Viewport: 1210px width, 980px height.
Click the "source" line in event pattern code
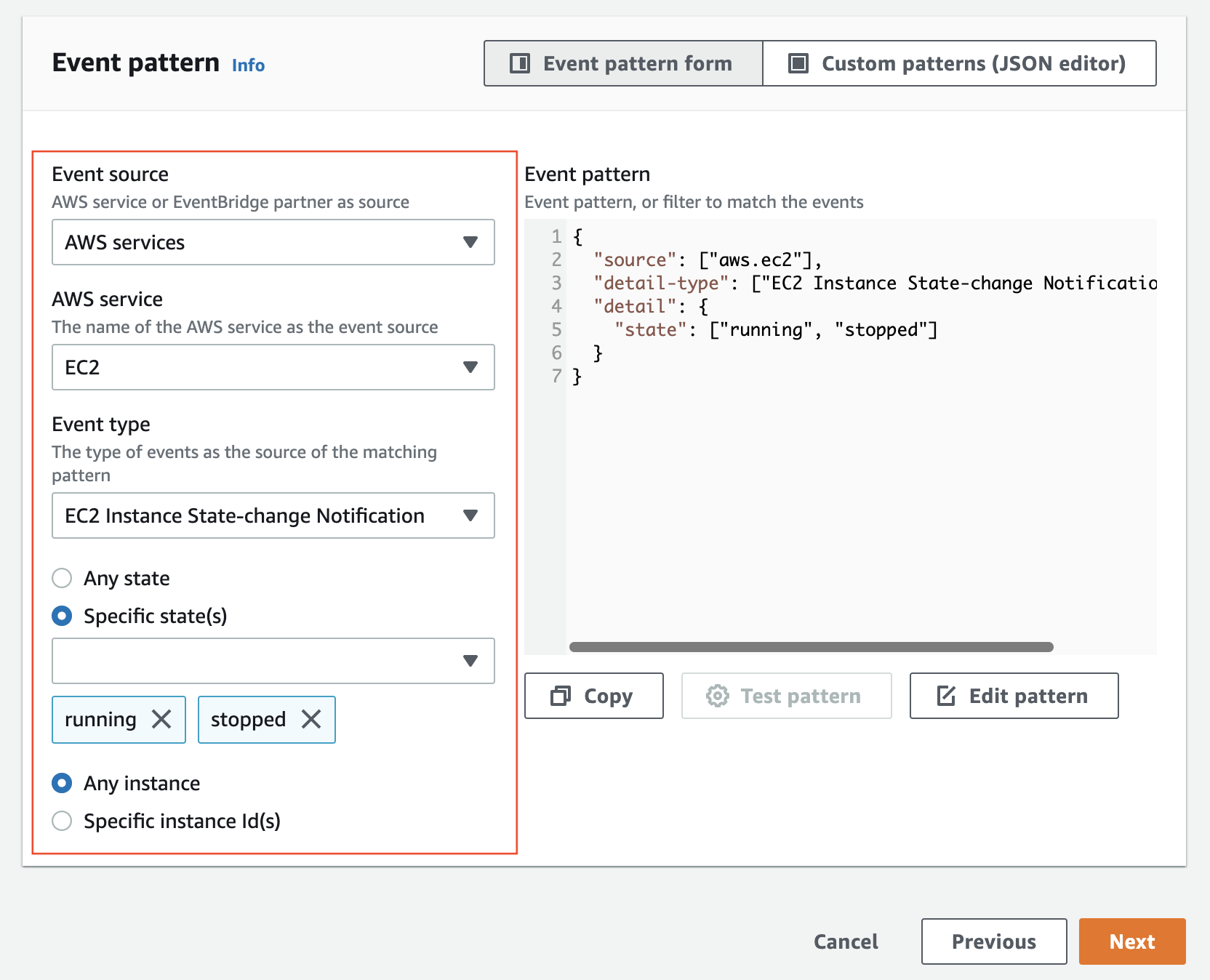click(x=708, y=260)
